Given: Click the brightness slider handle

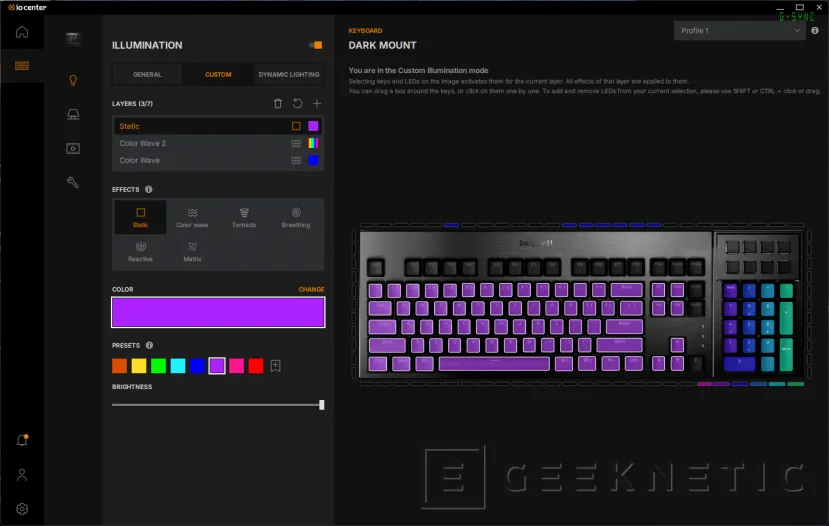Looking at the screenshot, I should point(321,405).
